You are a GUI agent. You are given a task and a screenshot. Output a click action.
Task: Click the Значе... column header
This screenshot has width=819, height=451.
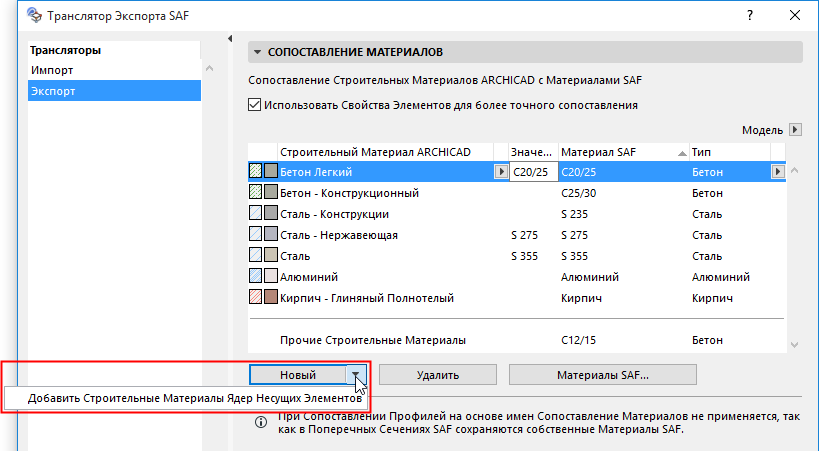coord(533,152)
